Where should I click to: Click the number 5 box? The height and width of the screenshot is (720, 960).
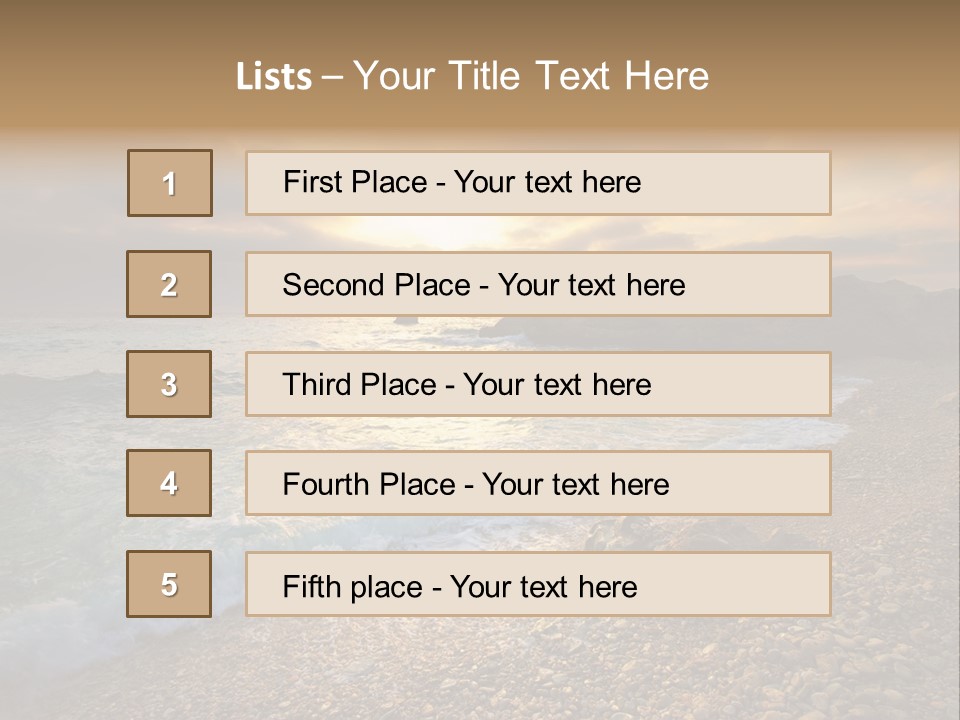[169, 584]
